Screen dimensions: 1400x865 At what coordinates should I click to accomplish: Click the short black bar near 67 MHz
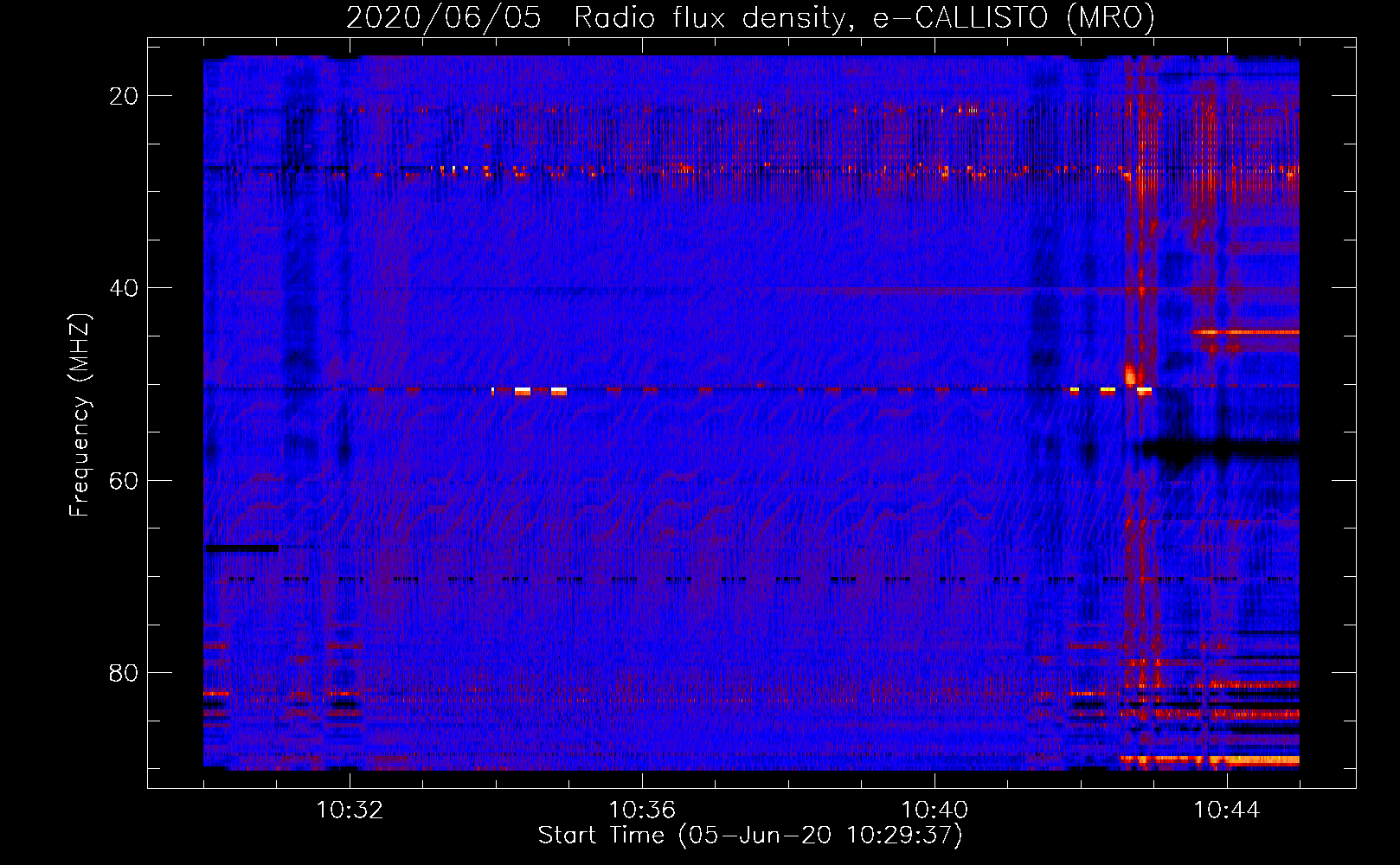click(x=241, y=548)
